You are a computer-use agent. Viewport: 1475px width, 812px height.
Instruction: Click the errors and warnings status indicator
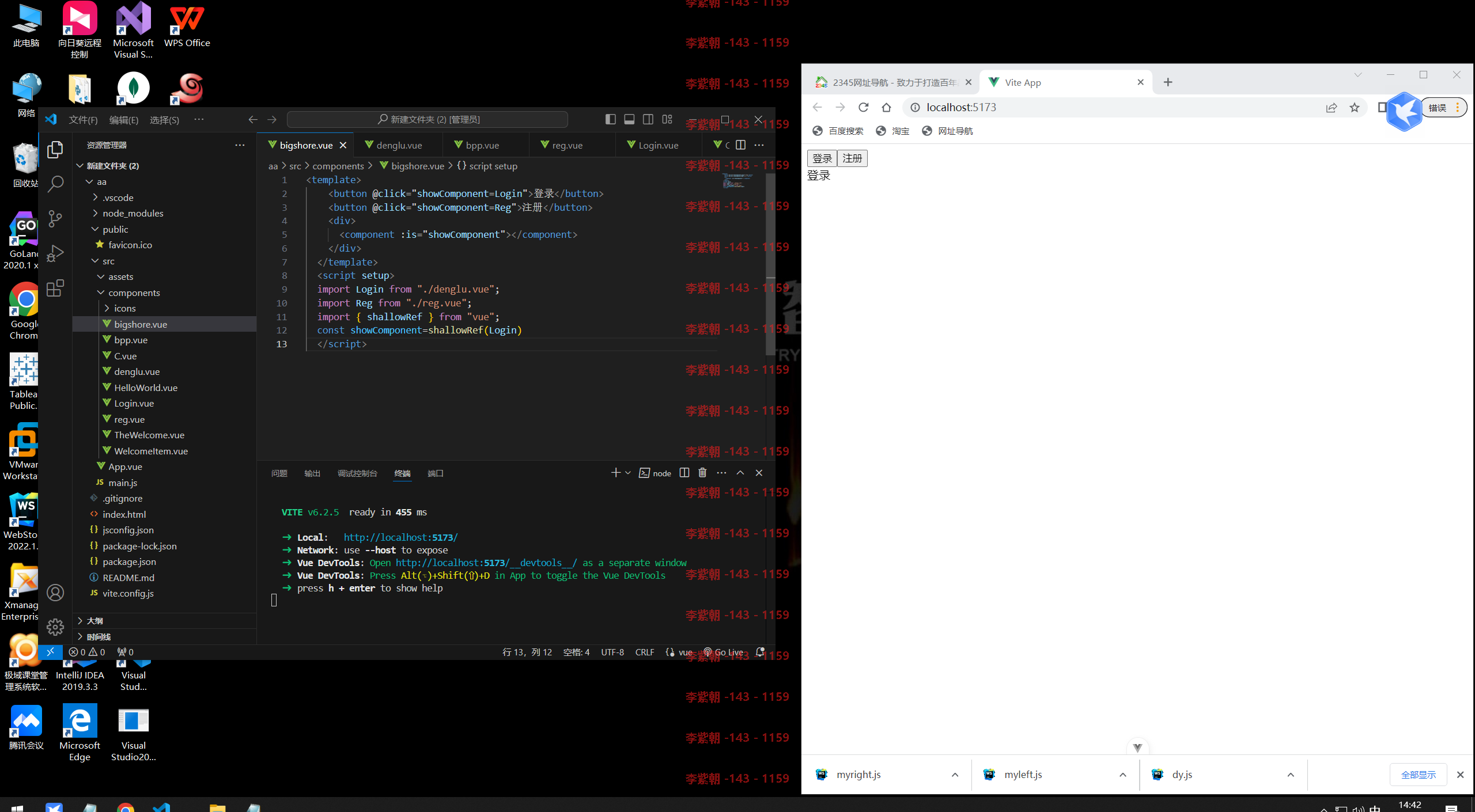(x=86, y=652)
